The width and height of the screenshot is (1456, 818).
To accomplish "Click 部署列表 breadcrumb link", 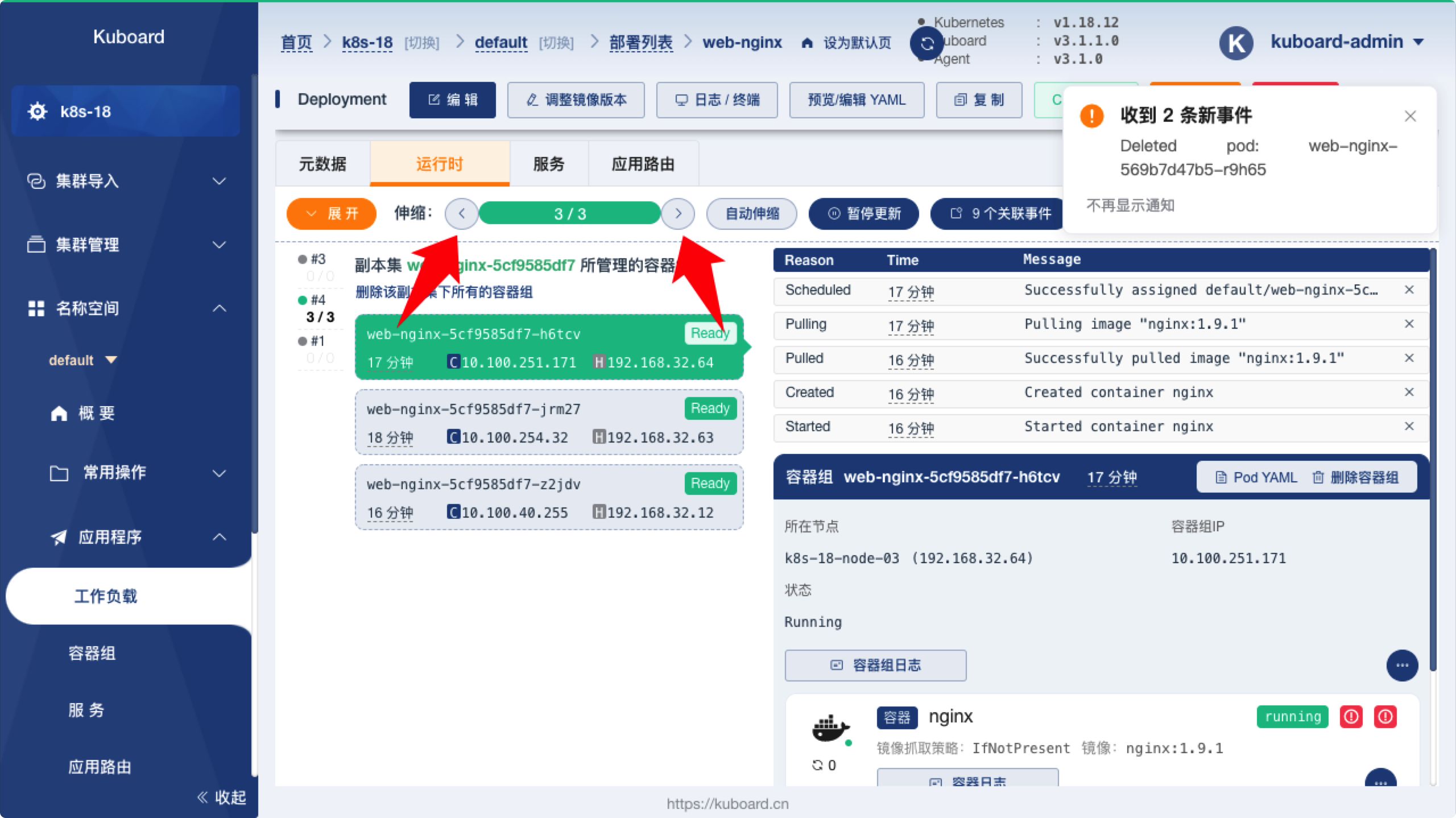I will tap(641, 43).
